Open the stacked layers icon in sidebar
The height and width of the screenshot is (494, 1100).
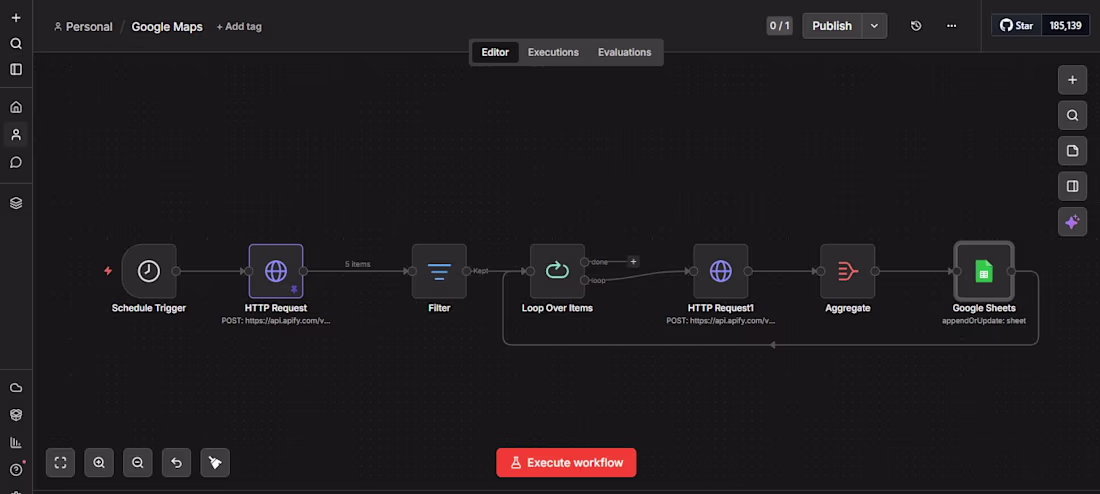click(x=16, y=203)
